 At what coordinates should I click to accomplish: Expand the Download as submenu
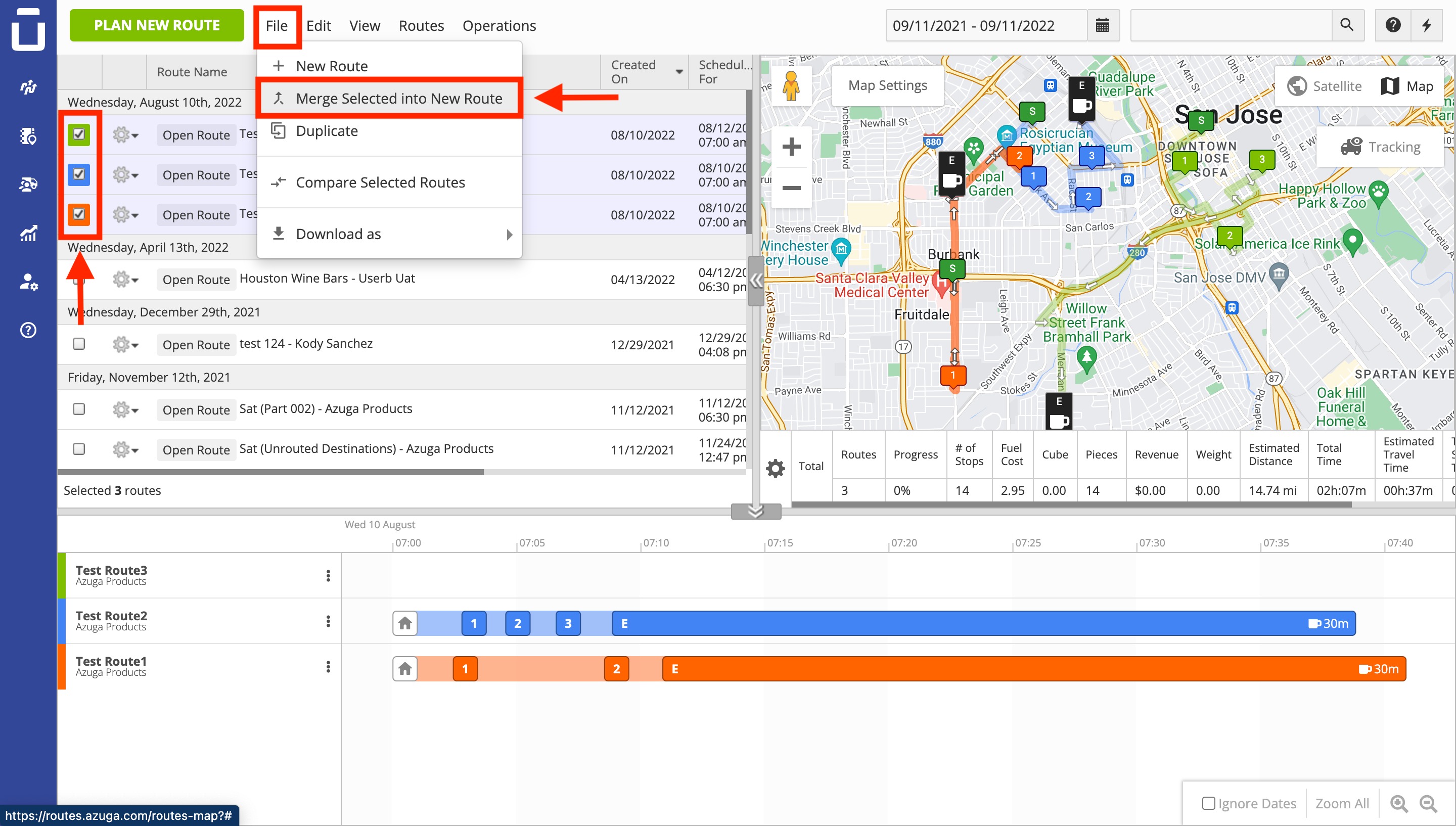tap(389, 234)
